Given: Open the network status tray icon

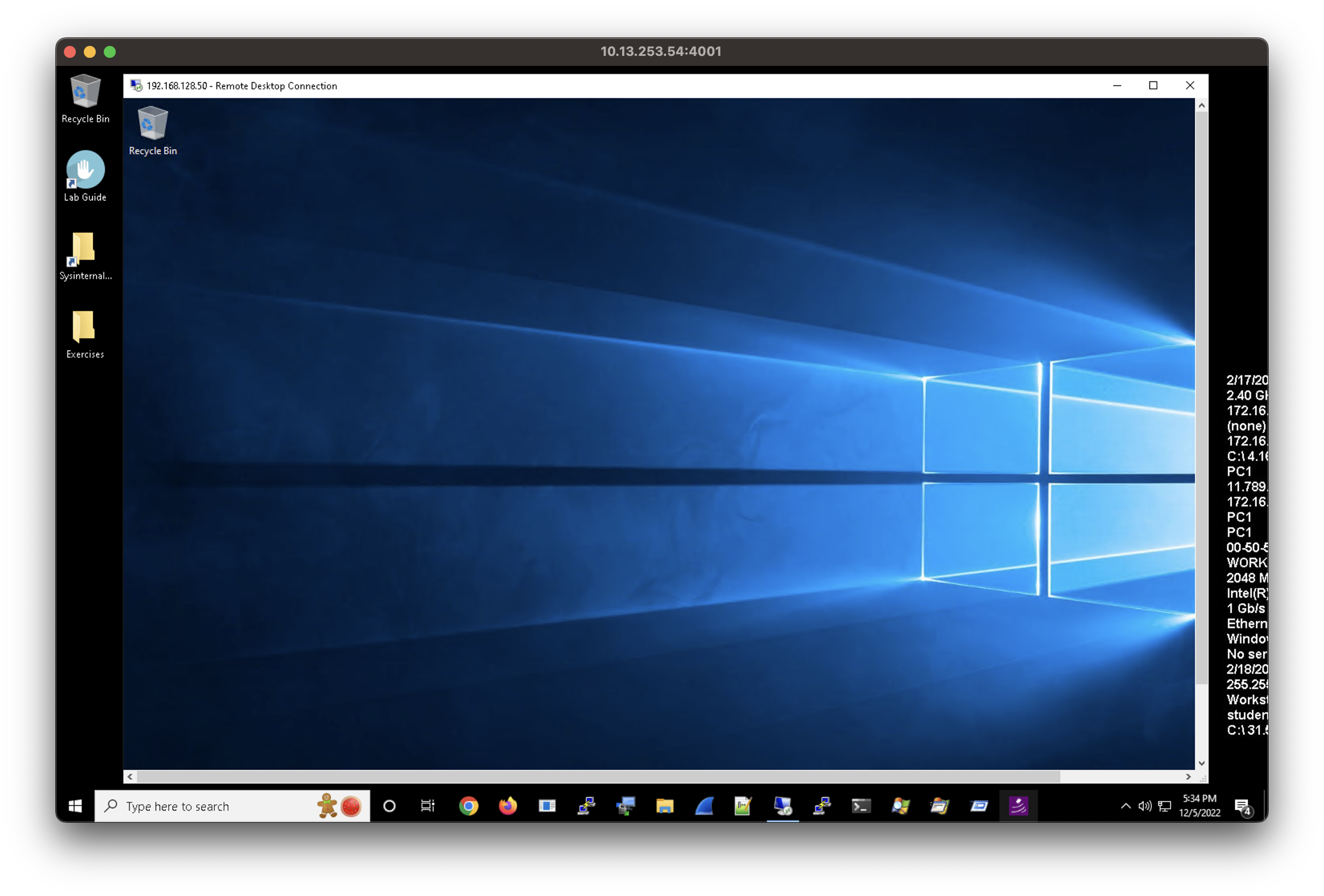Looking at the screenshot, I should pyautogui.click(x=1164, y=806).
